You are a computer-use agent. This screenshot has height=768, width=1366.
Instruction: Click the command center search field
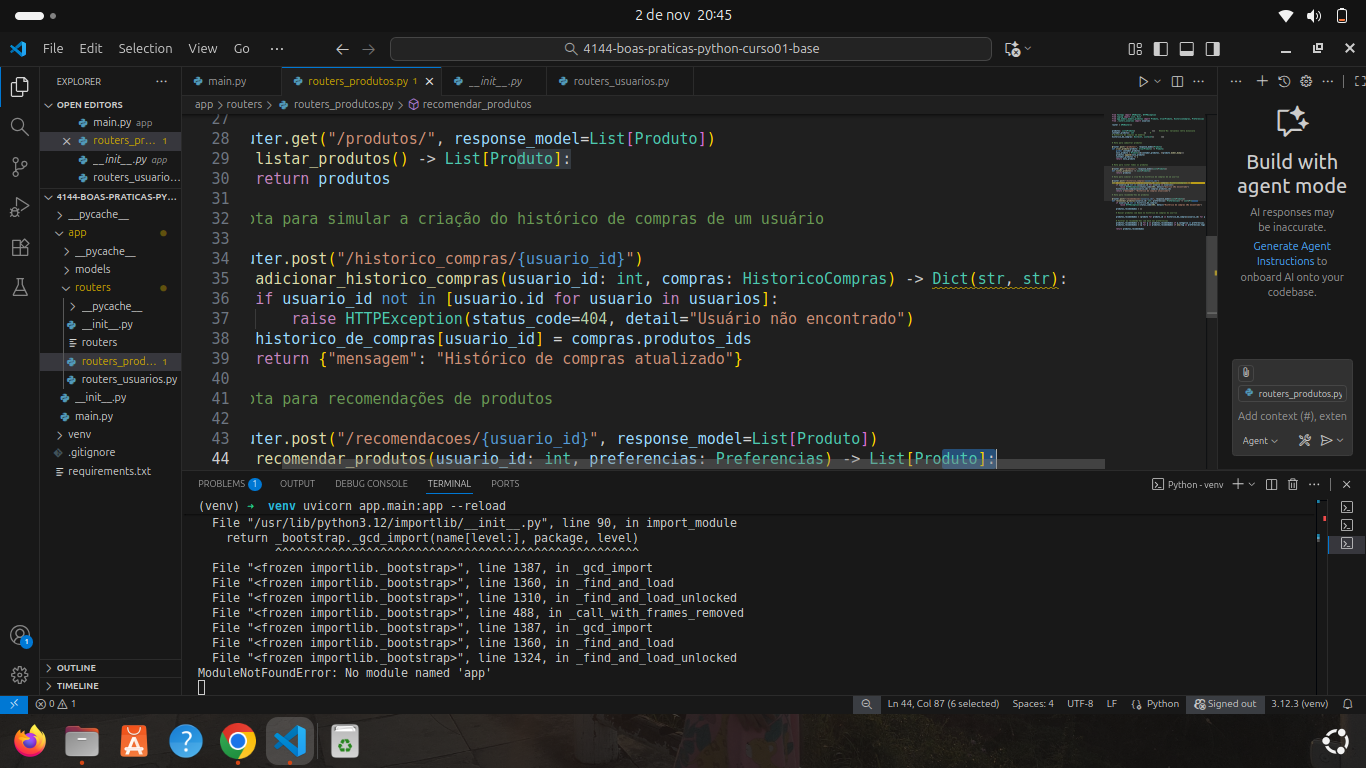(x=690, y=49)
